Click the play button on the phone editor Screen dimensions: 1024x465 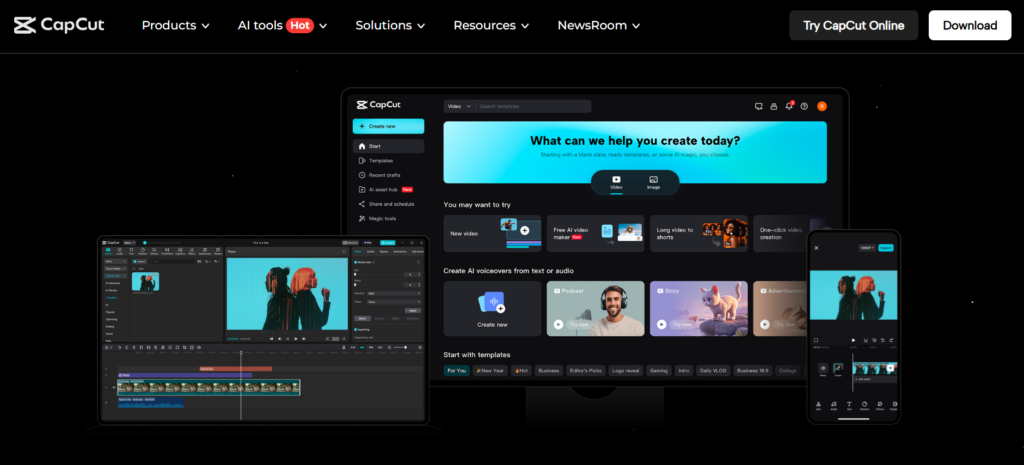tap(854, 340)
